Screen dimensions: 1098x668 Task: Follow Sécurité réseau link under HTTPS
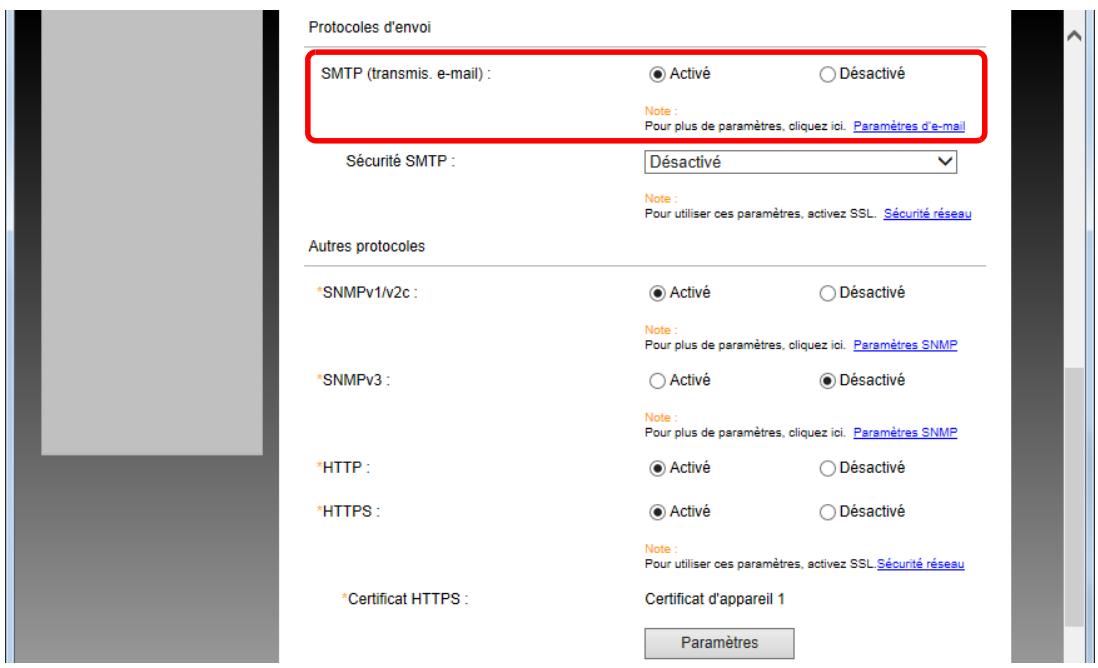[920, 565]
